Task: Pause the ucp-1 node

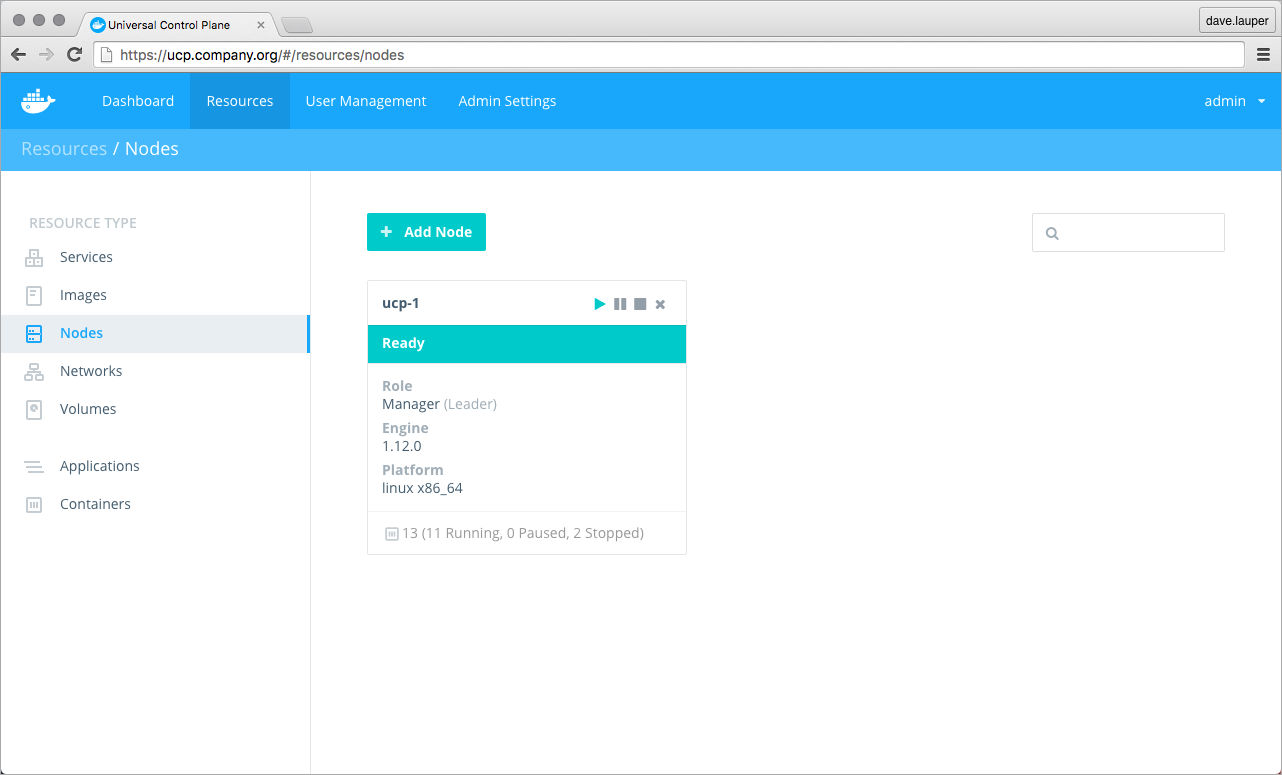Action: pos(620,304)
